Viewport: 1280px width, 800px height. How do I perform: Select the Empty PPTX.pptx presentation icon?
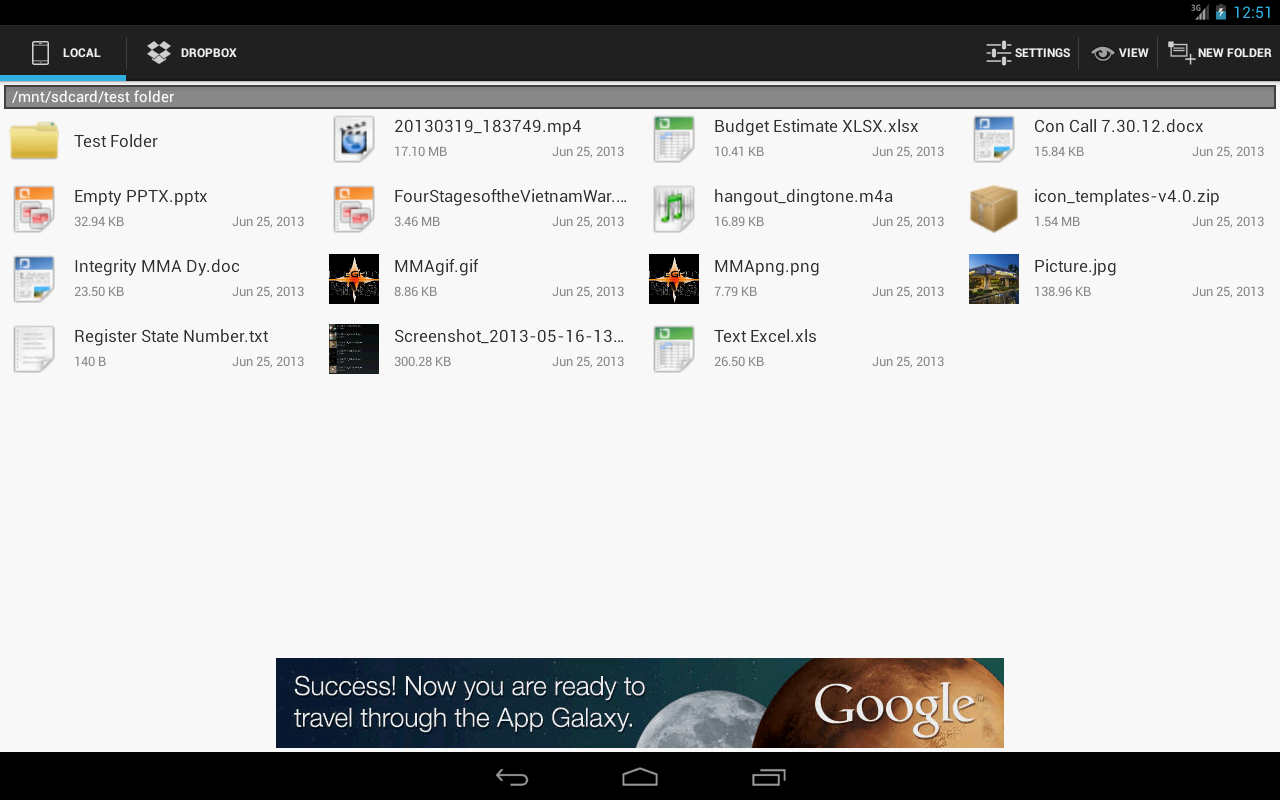pyautogui.click(x=34, y=209)
